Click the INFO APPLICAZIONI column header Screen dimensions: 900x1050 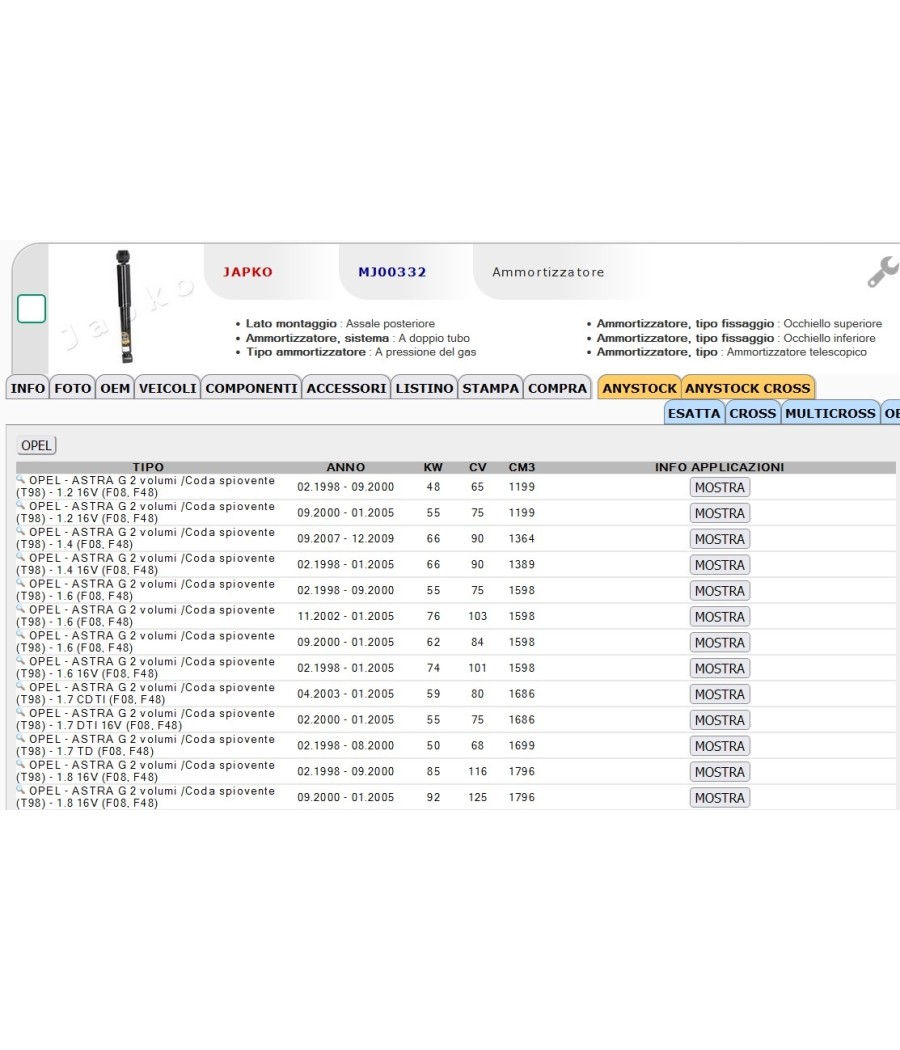pyautogui.click(x=719, y=467)
